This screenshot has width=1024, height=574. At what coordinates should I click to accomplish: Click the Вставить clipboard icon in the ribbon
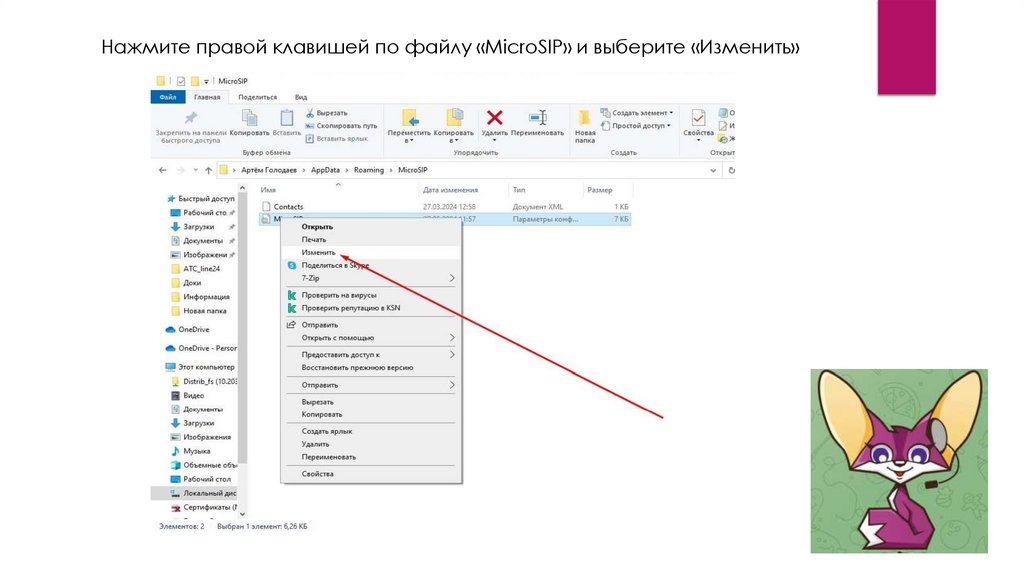click(287, 118)
